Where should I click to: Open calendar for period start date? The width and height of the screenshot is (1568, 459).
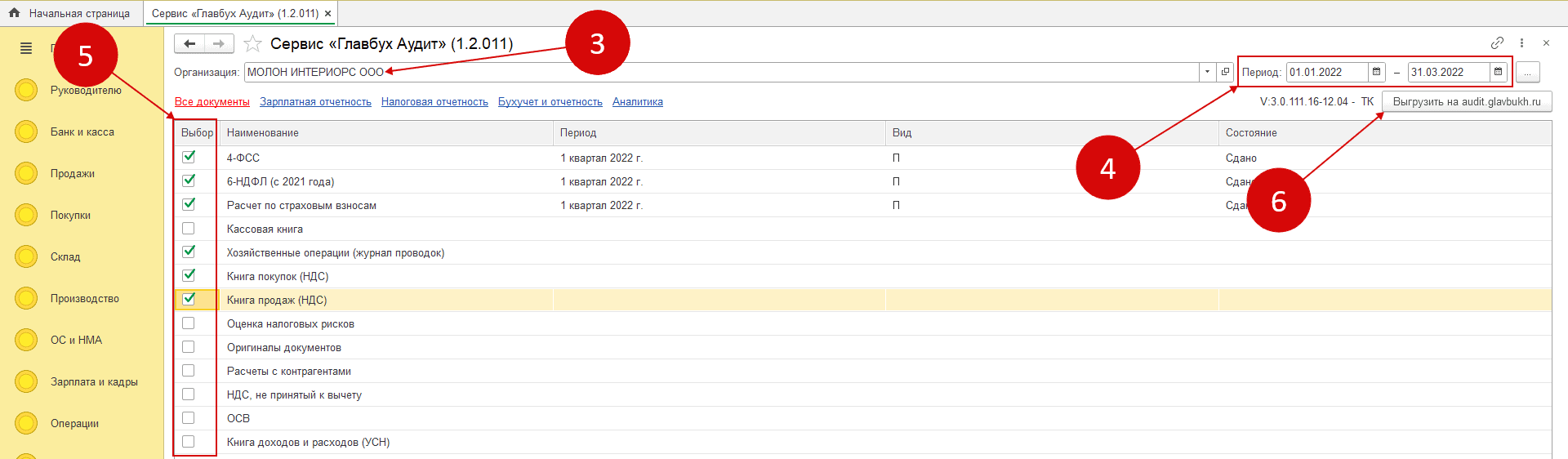[1376, 73]
